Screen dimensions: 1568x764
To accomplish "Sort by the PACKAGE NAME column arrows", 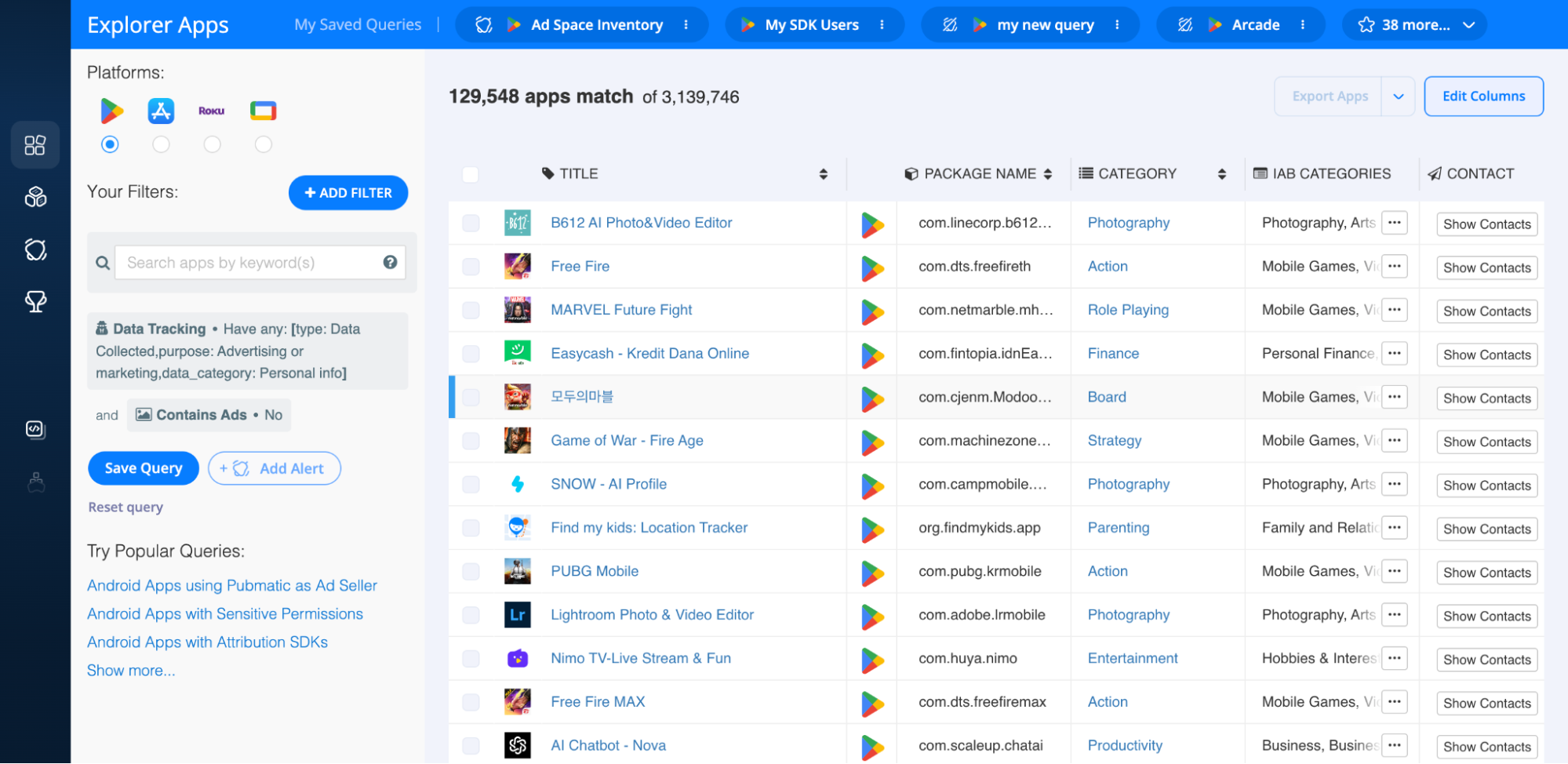I will tap(1048, 174).
